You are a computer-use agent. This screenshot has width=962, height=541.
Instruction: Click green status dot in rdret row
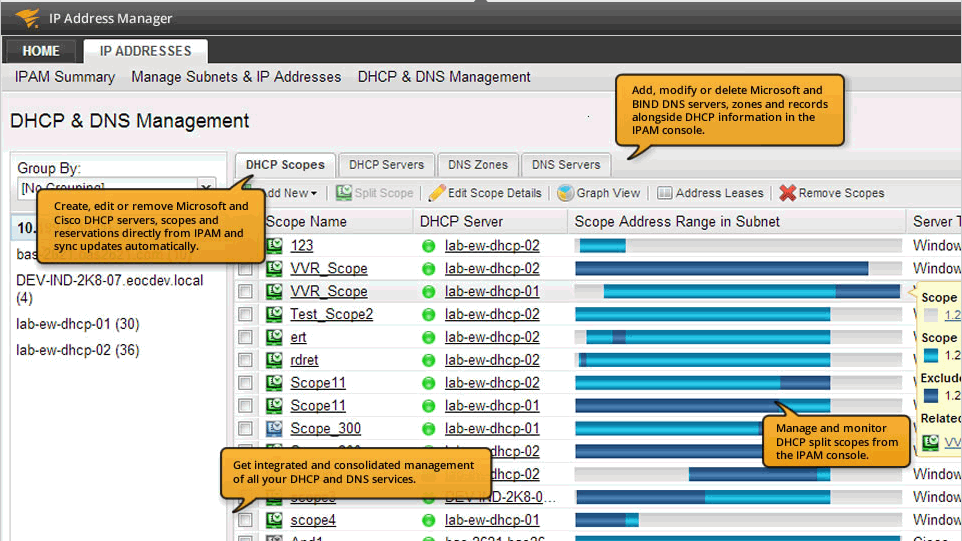click(x=428, y=360)
